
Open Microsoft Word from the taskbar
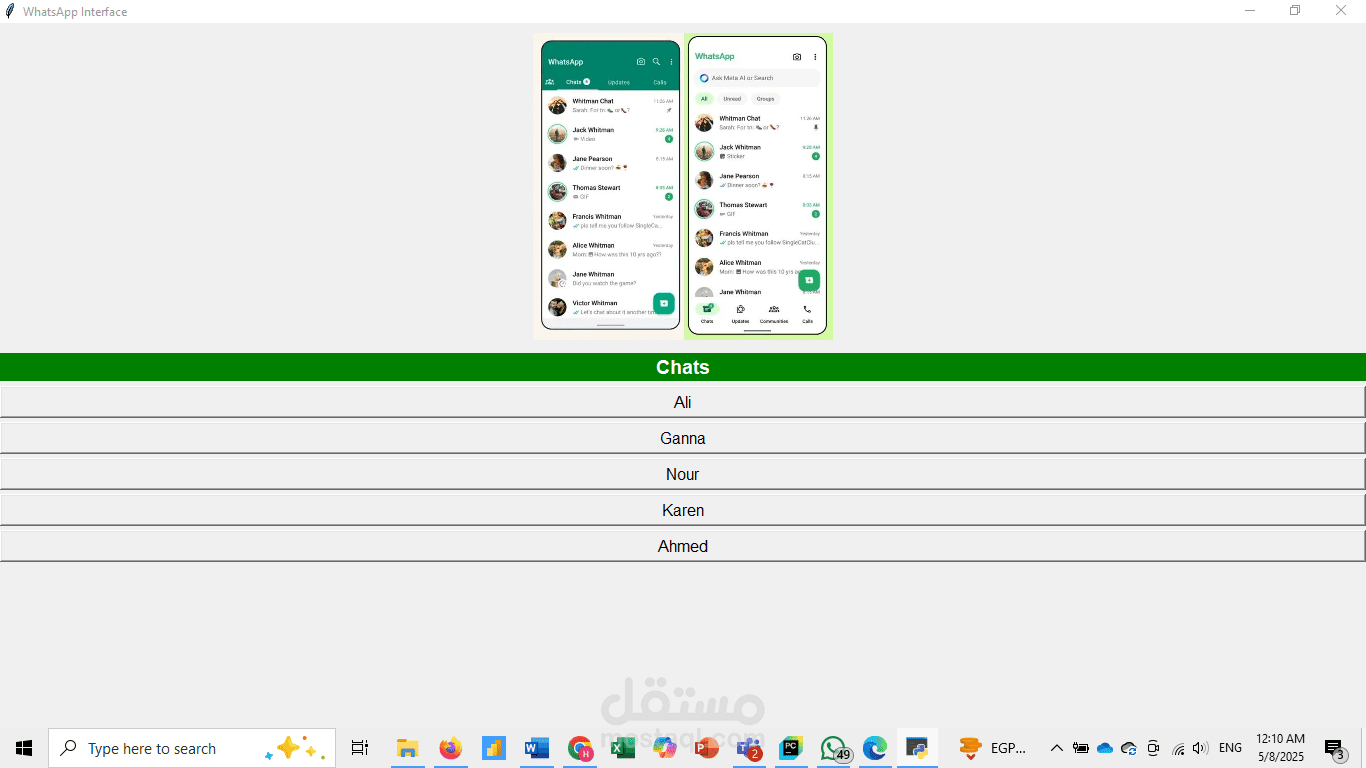tap(537, 748)
